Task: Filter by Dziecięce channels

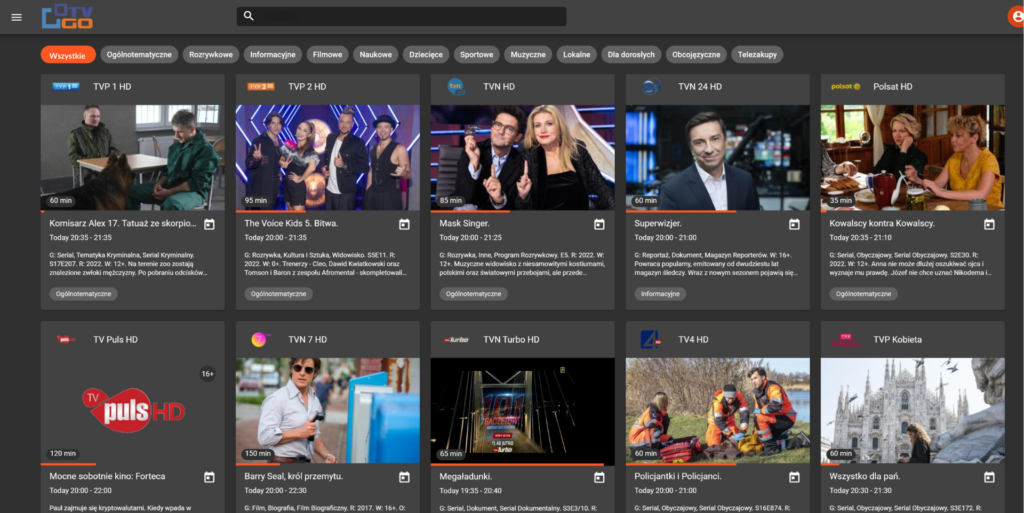Action: [x=426, y=55]
